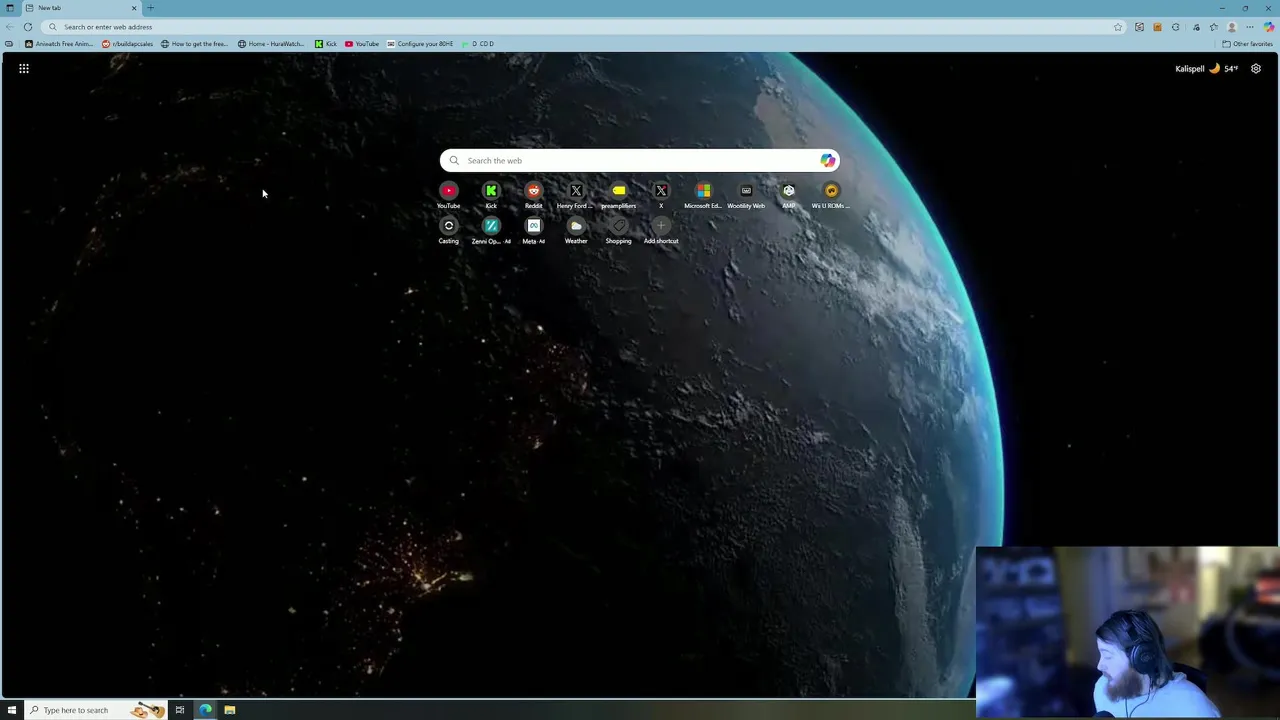This screenshot has height=720, width=1280.
Task: Click the Search the web box
Action: (x=639, y=160)
